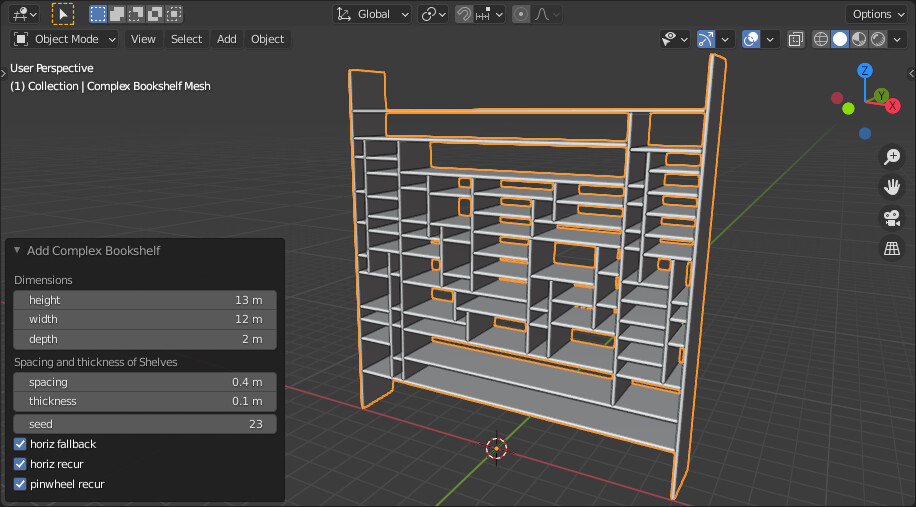Open the Add menu

(x=227, y=39)
